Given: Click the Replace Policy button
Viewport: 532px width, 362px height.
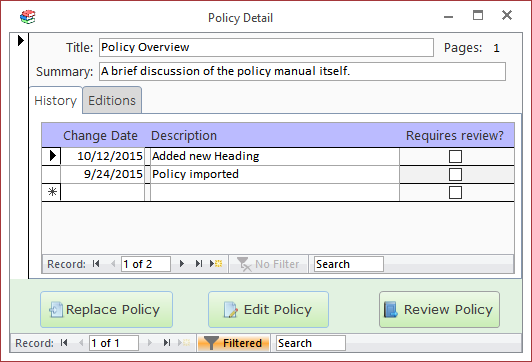Looking at the screenshot, I should pos(107,309).
